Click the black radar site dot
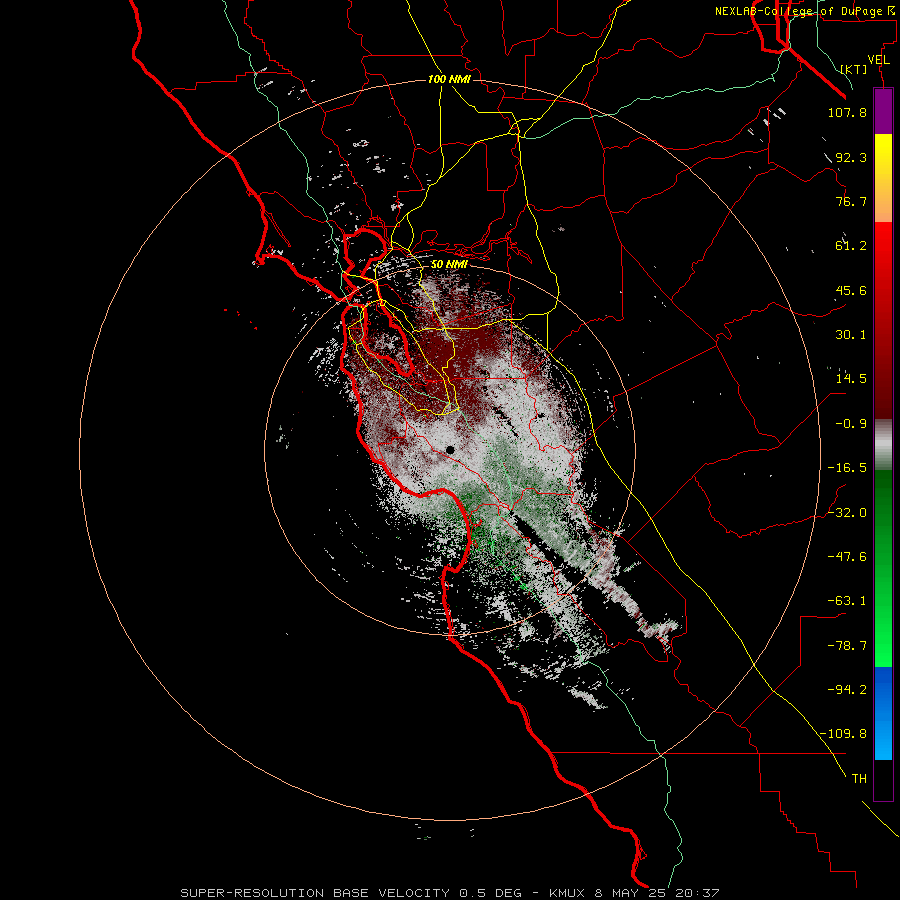 (x=450, y=451)
